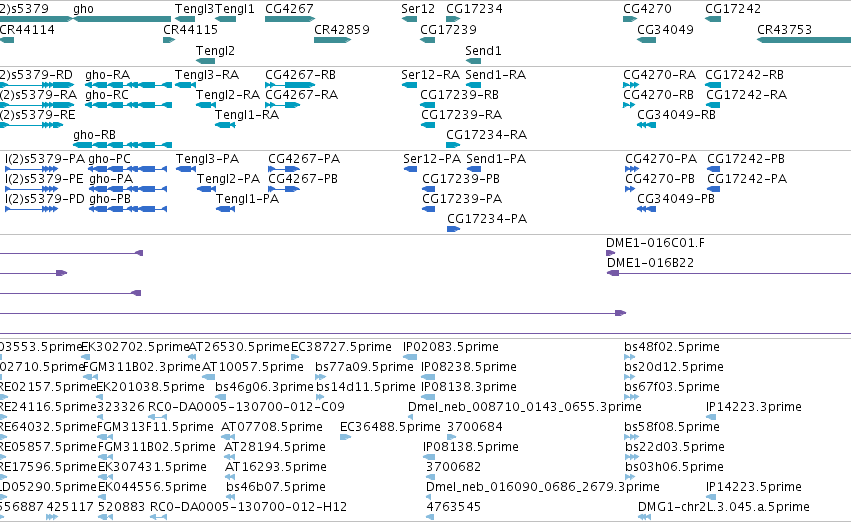
Task: Select the DME1-016B22 clone label
Action: click(650, 263)
